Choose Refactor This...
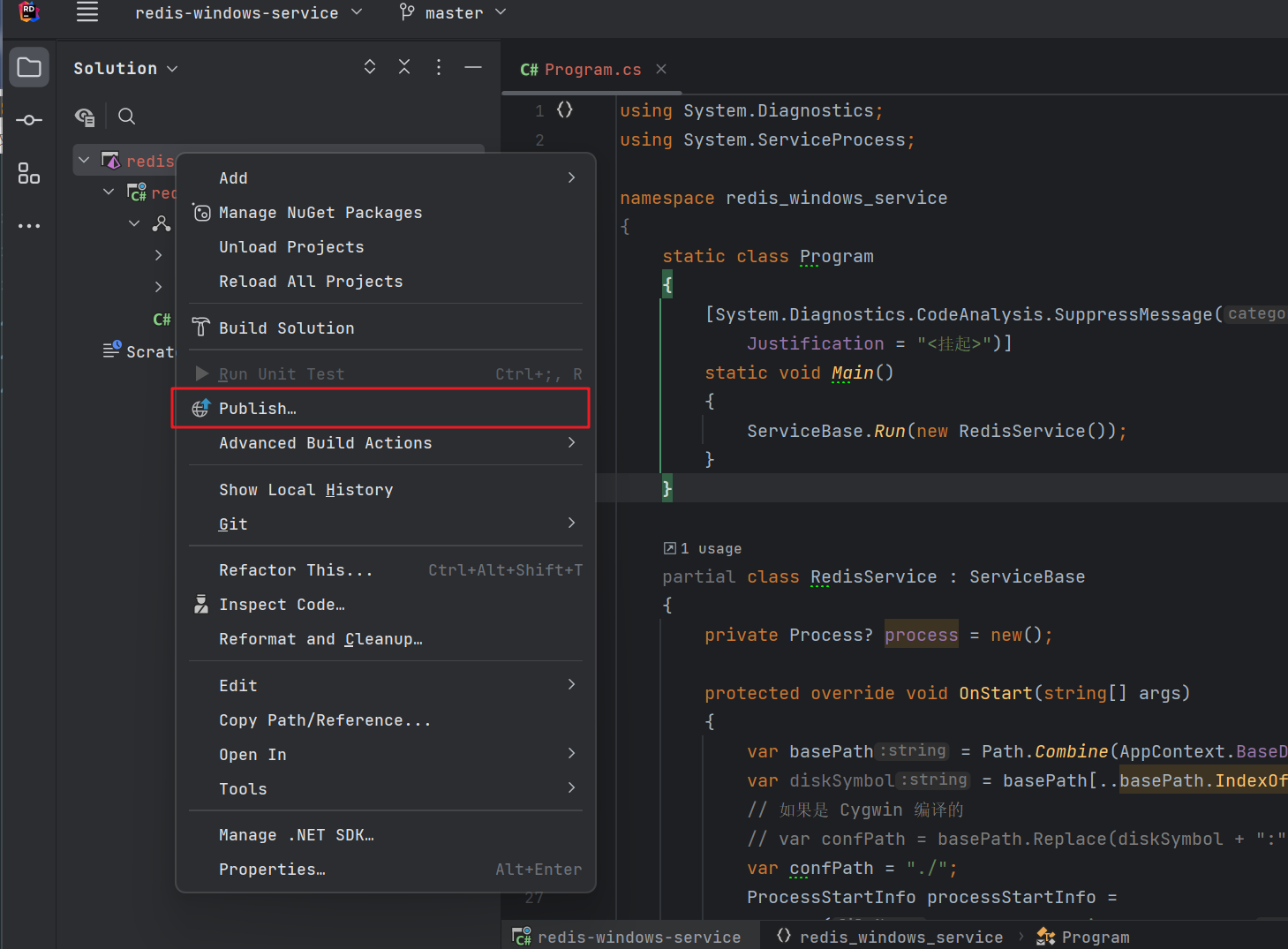Viewport: 1288px width, 949px height. tap(386, 569)
